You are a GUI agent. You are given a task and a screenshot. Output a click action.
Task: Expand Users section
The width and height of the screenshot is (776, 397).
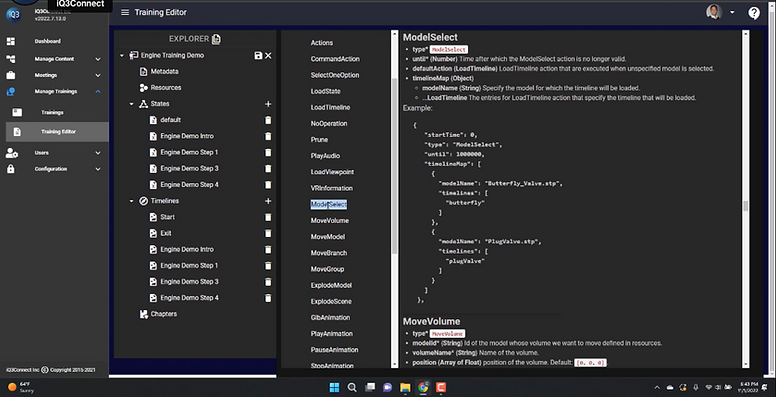click(x=97, y=153)
